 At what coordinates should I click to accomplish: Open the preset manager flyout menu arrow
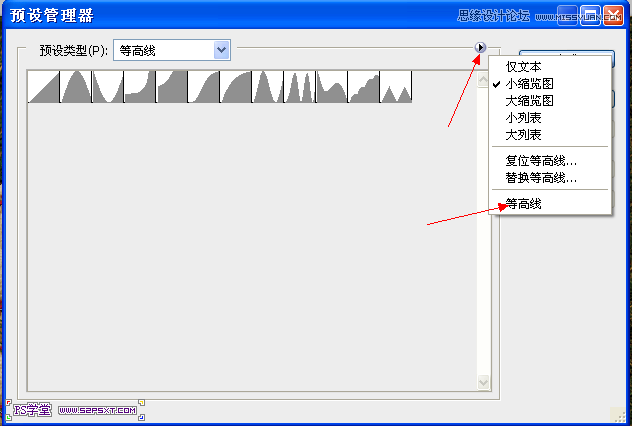tap(480, 48)
